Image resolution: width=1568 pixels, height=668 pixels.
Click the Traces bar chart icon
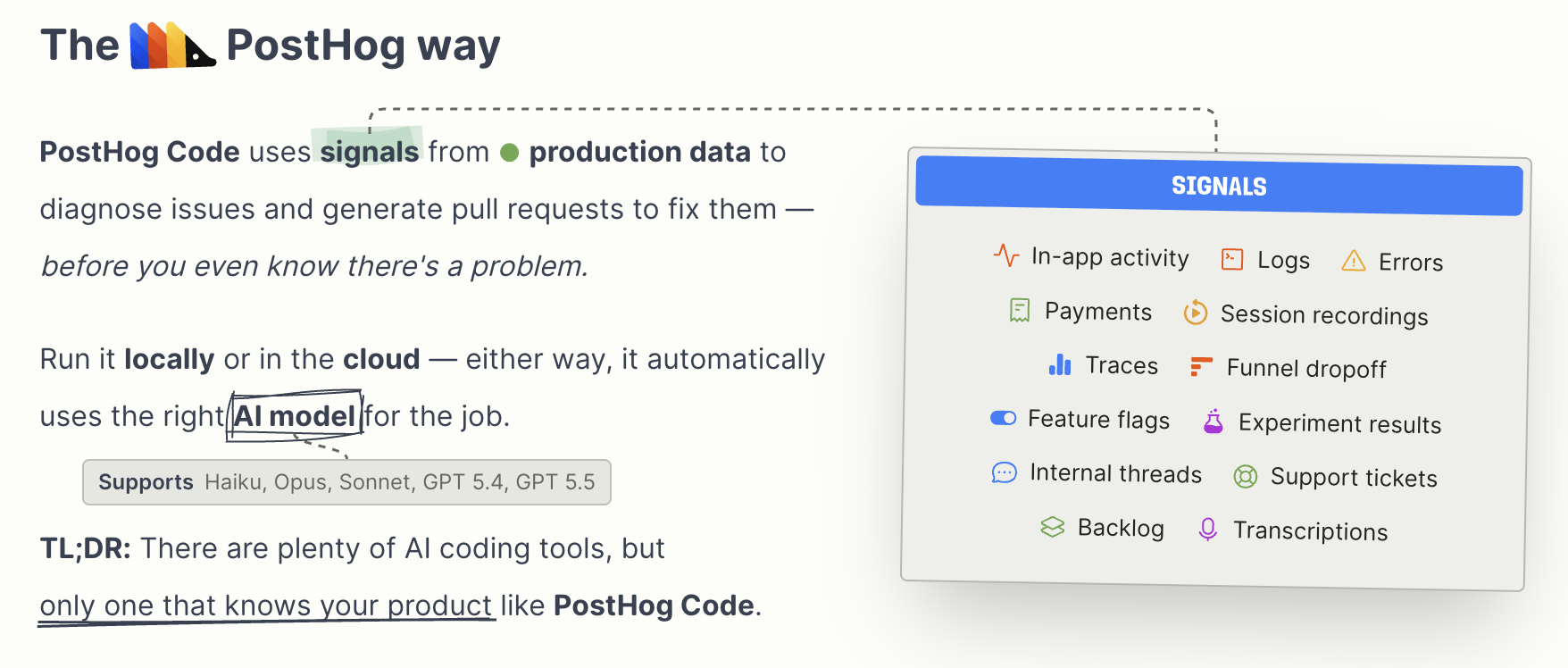1060,364
